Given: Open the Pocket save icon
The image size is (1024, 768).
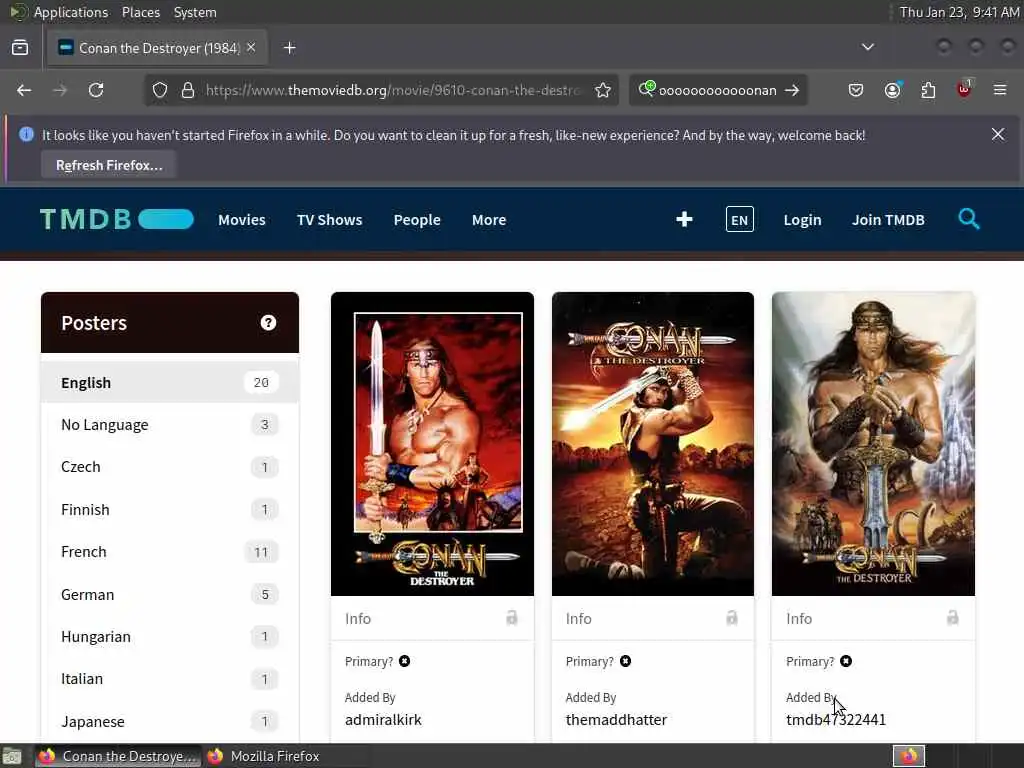Looking at the screenshot, I should click(856, 90).
